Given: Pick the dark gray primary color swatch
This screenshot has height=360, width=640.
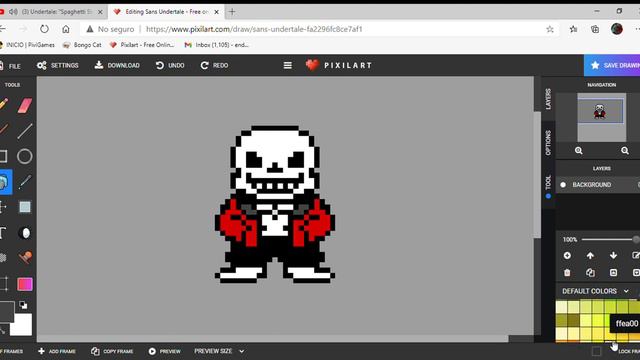Looking at the screenshot, I should (x=7, y=311).
